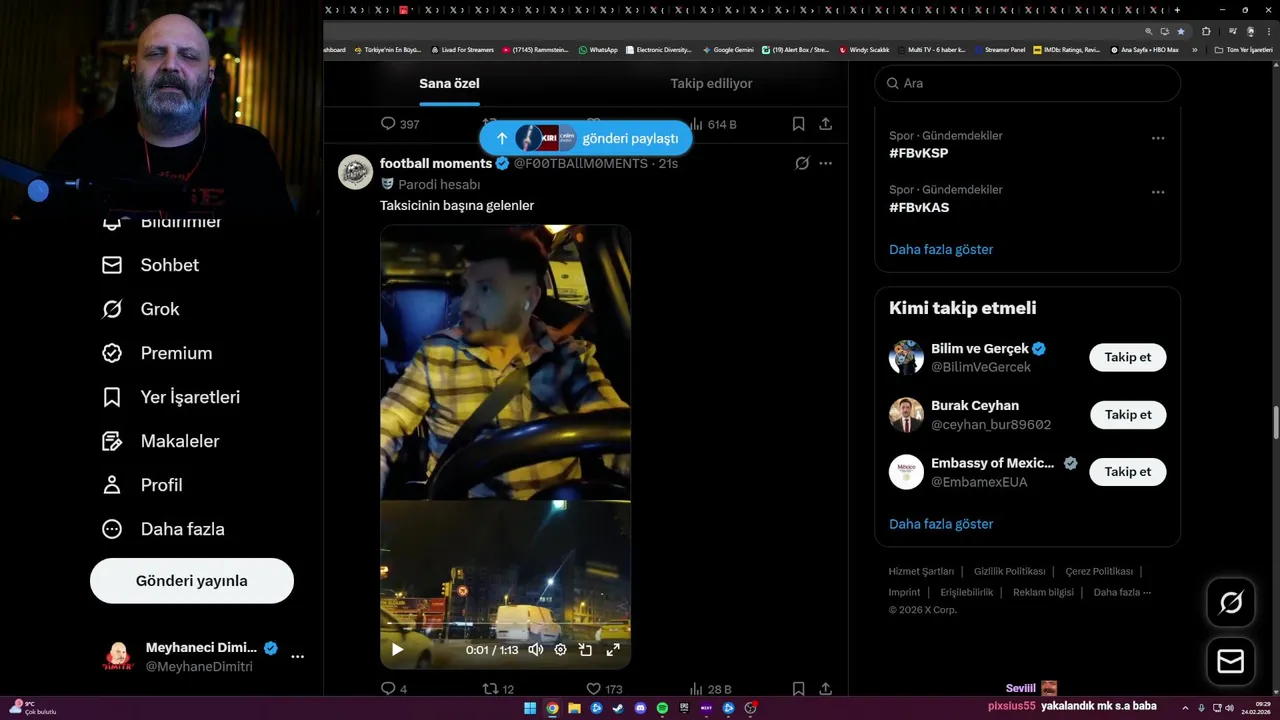Open Makaleler in the sidebar
This screenshot has height=720, width=1280.
coord(160,441)
